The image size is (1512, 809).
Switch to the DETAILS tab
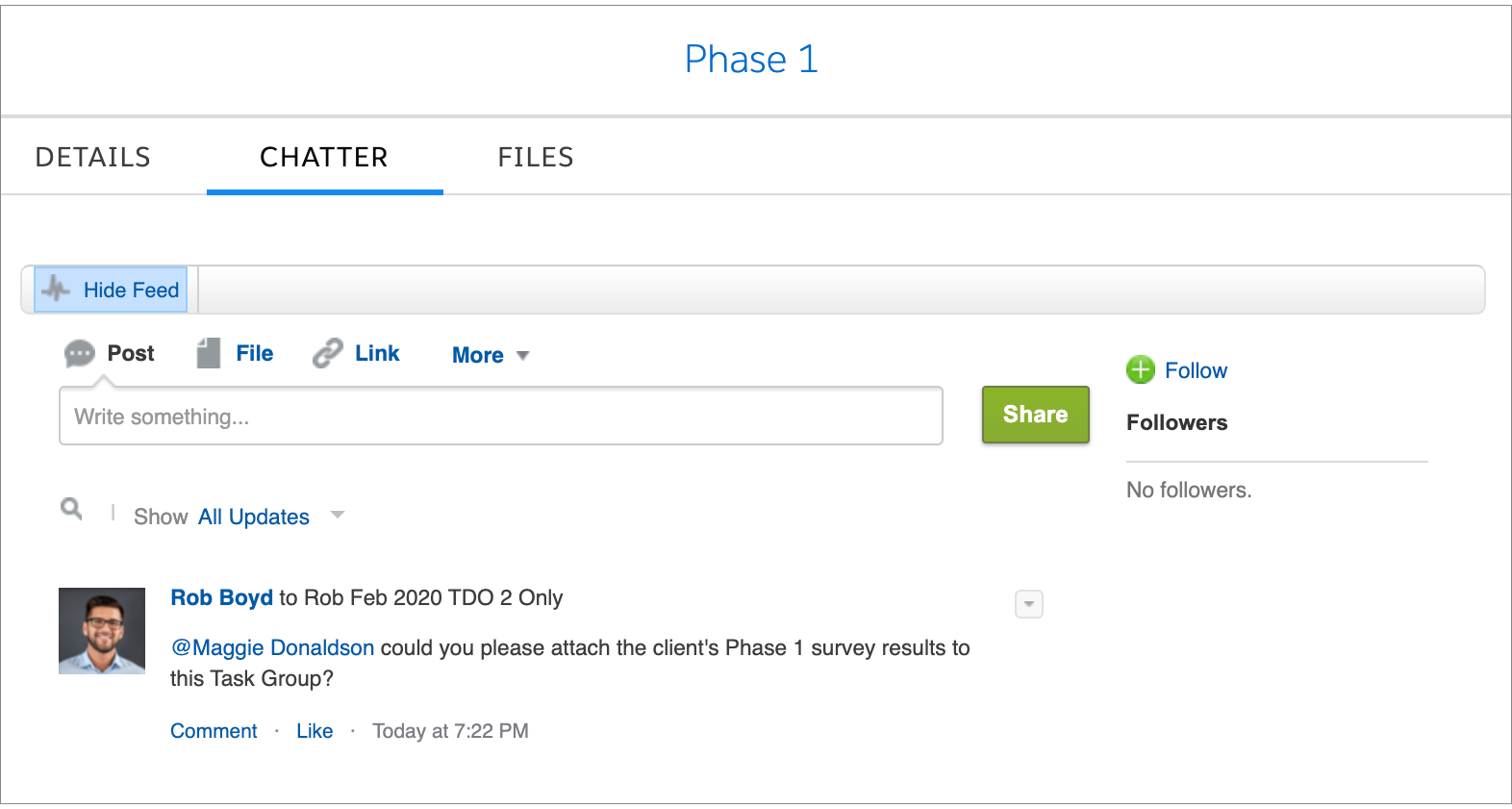pos(93,157)
